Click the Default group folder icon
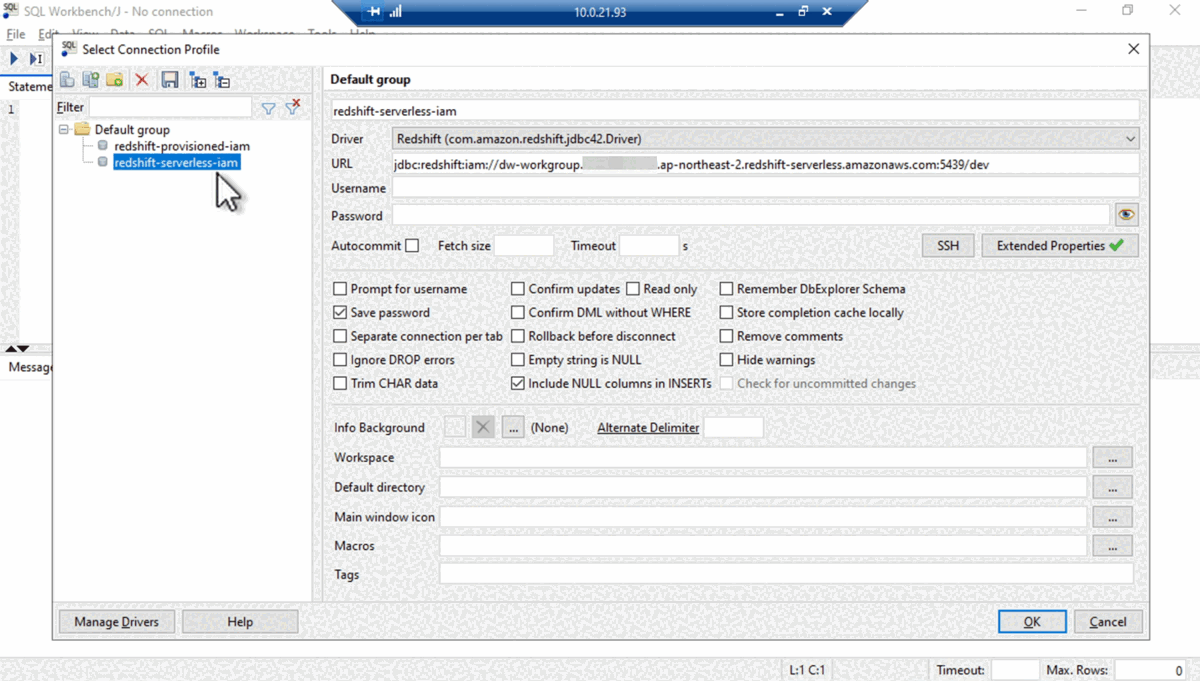This screenshot has width=1200, height=681. pyautogui.click(x=82, y=129)
